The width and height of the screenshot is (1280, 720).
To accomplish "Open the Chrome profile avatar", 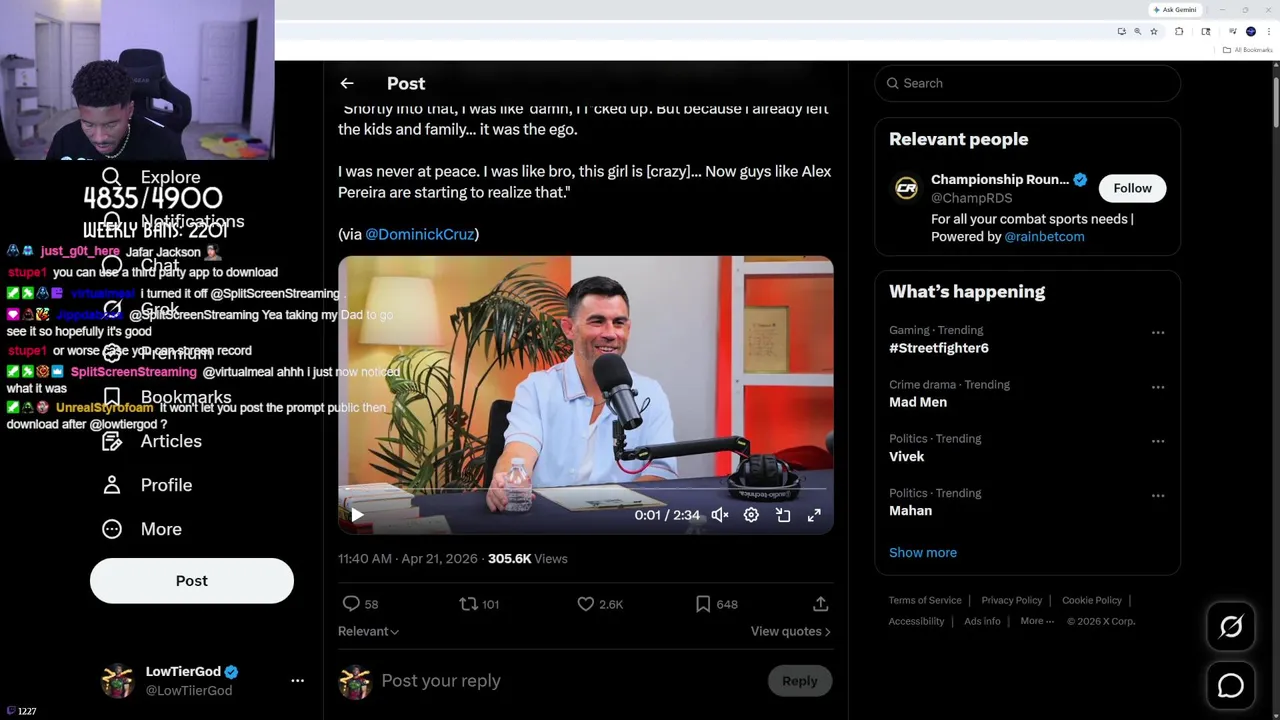I will tap(1251, 32).
